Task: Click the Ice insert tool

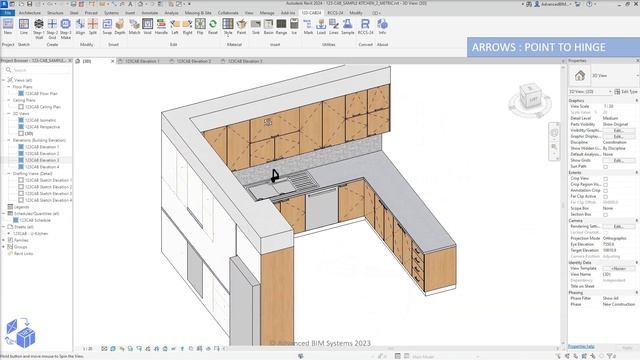Action: [x=294, y=27]
